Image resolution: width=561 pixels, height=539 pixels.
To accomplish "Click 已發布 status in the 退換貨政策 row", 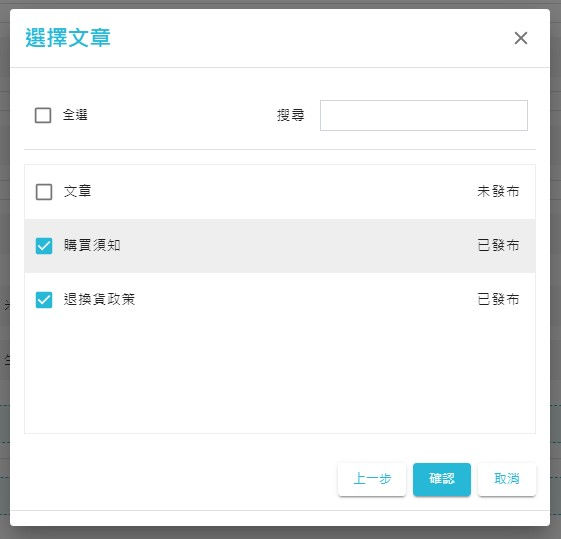I will [498, 299].
